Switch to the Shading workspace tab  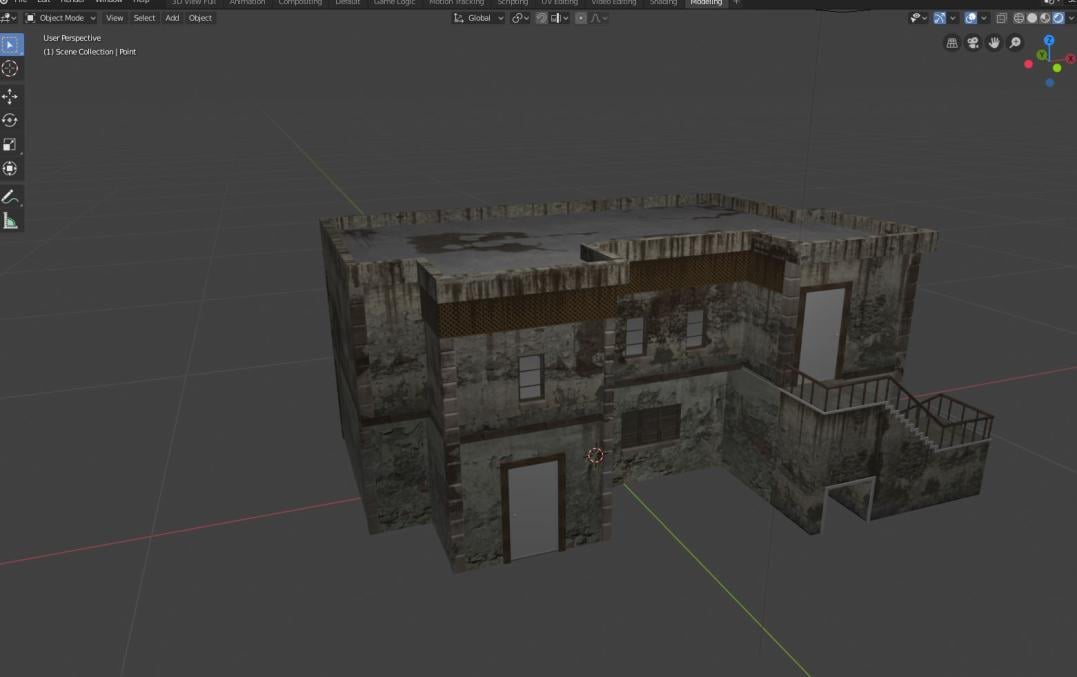tap(663, 3)
